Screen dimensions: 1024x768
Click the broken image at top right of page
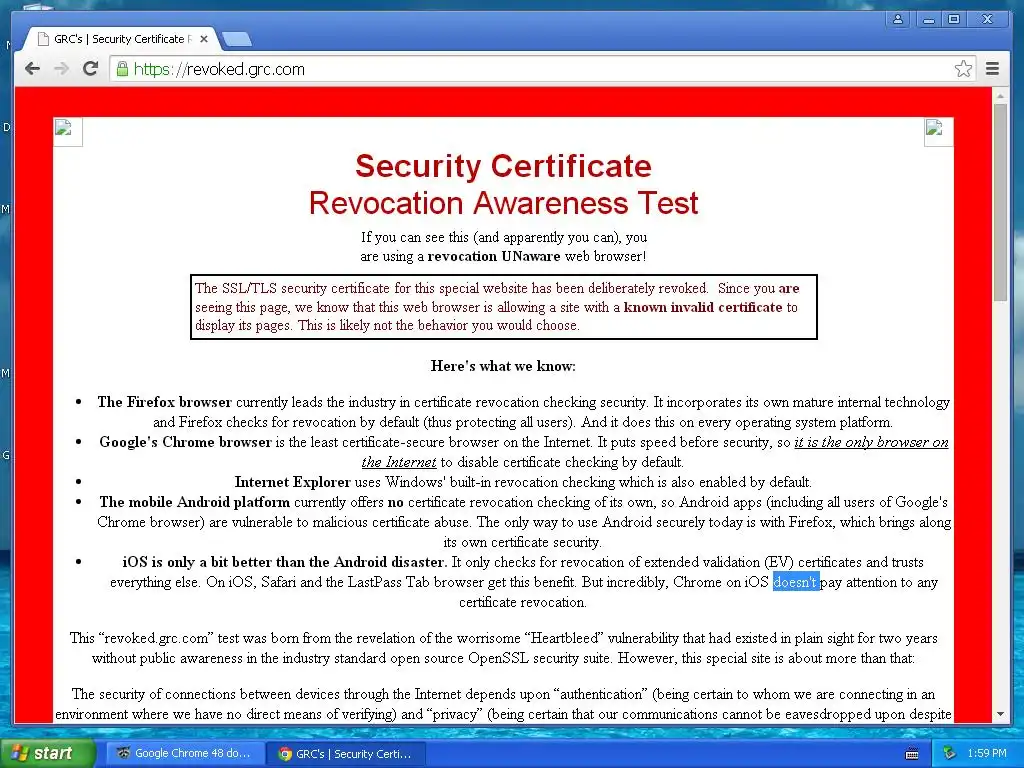pyautogui.click(x=938, y=132)
